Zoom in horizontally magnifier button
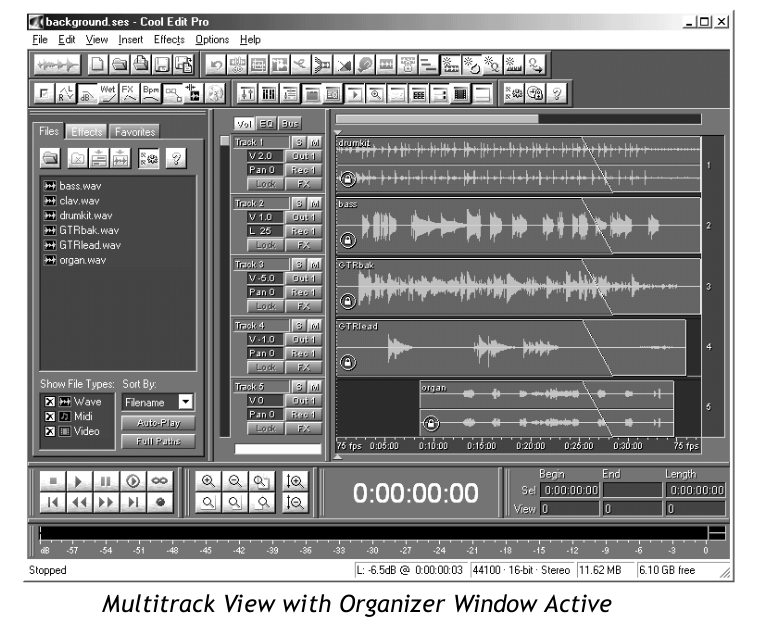This screenshot has height=642, width=761. (208, 481)
